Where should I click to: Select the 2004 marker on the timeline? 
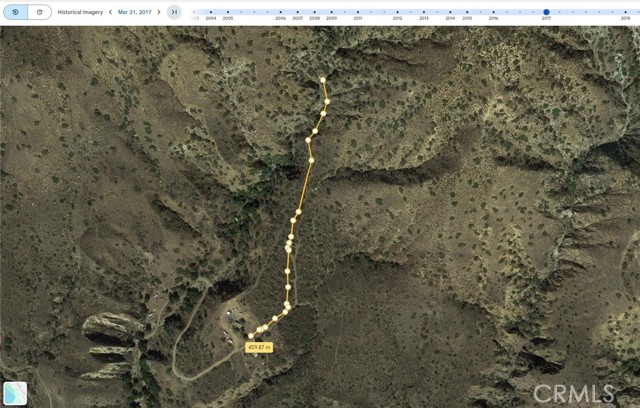tap(211, 12)
